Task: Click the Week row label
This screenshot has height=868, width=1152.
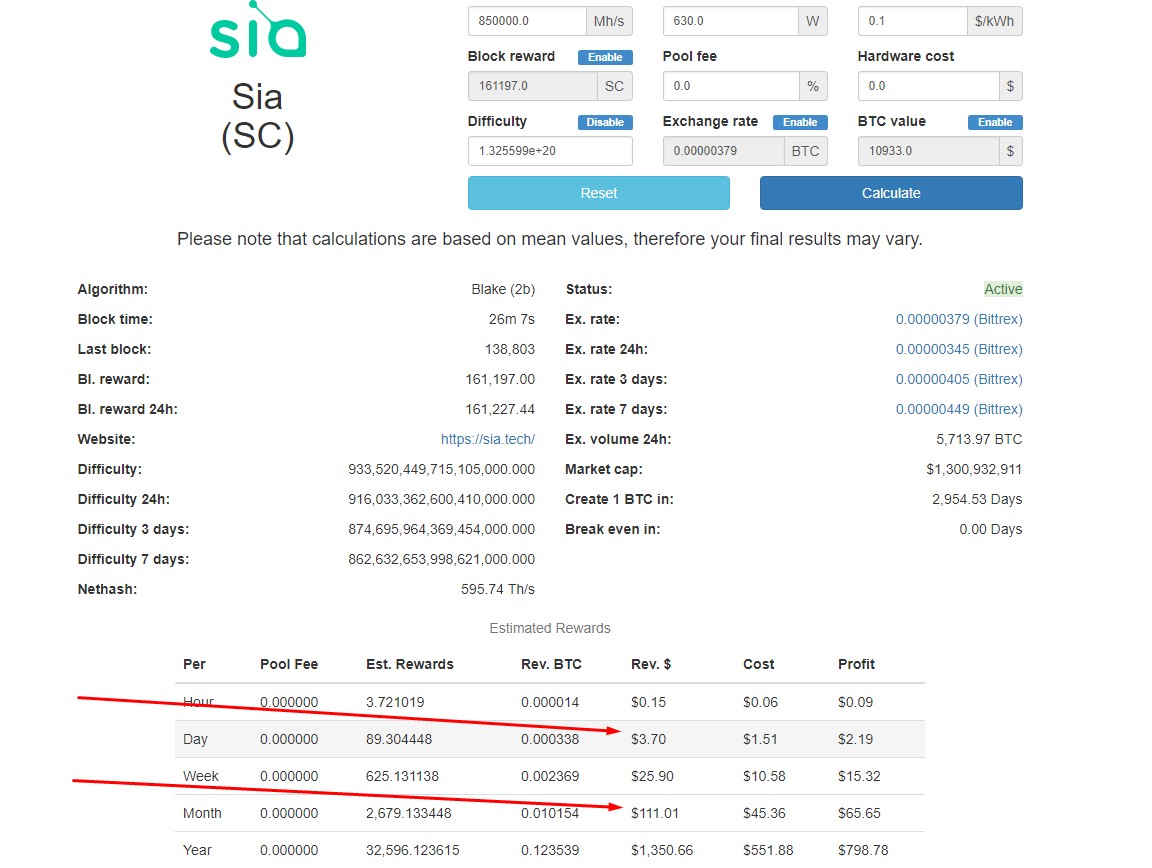Action: (x=201, y=776)
